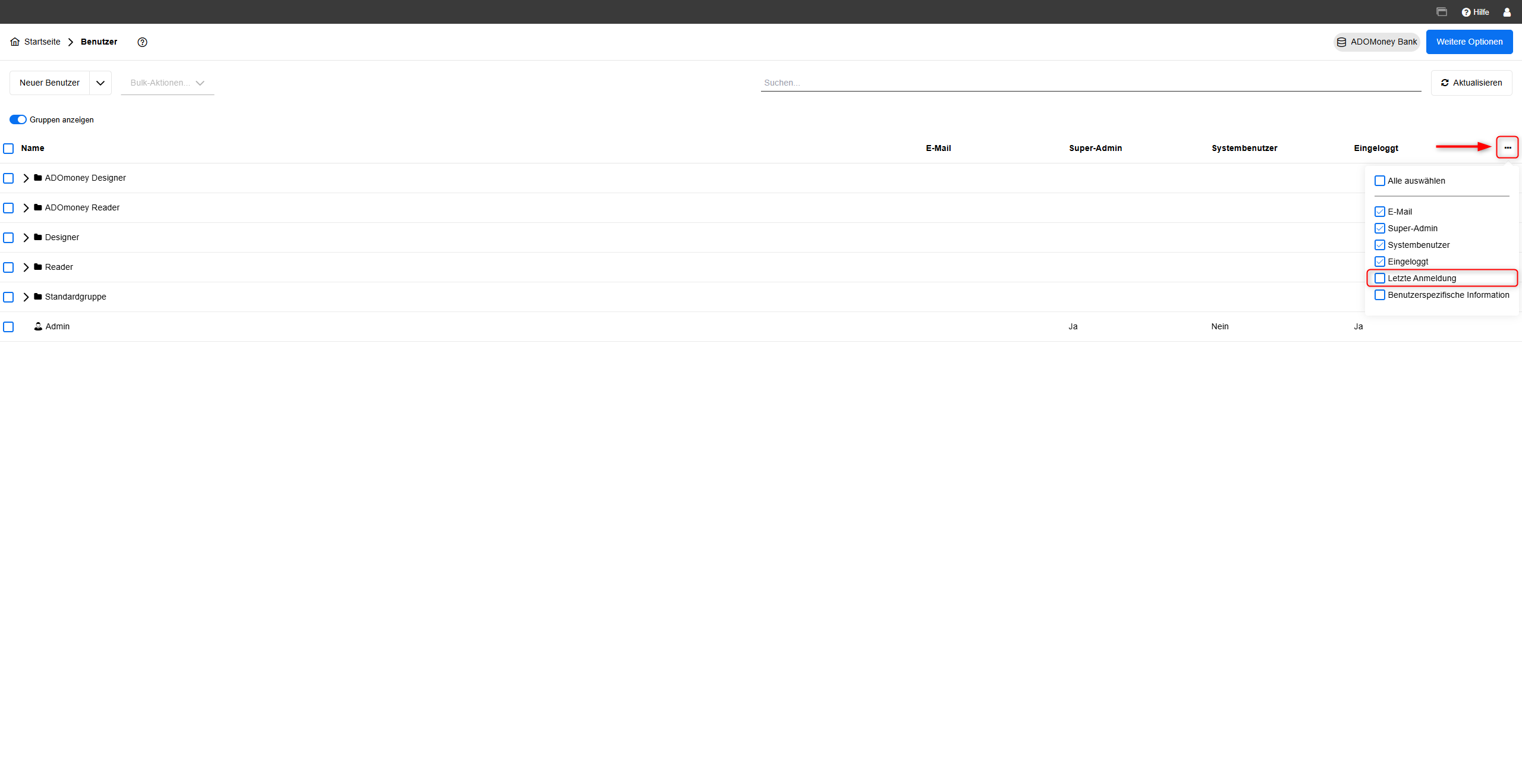Click the window icon in top bar

click(x=1442, y=12)
